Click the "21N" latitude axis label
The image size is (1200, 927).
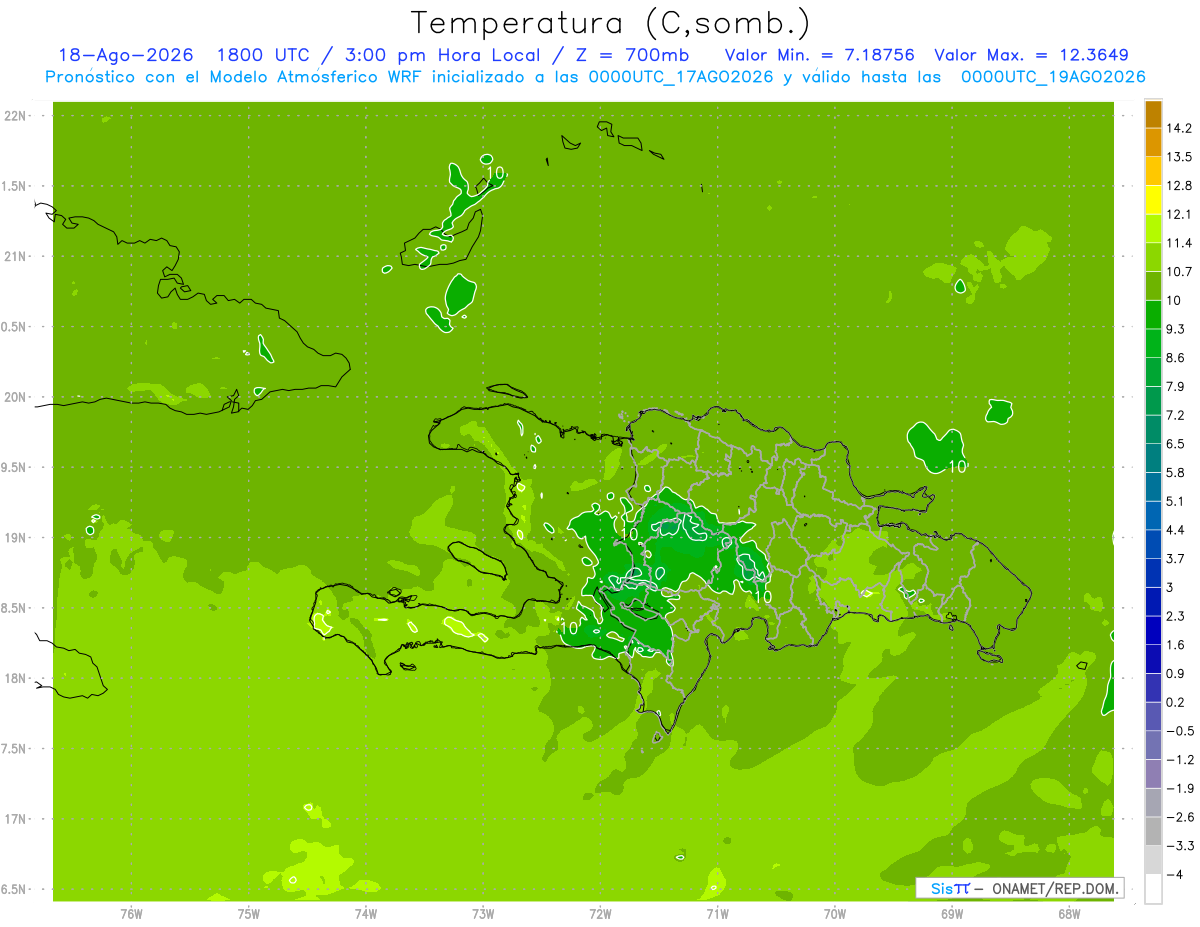click(x=16, y=257)
